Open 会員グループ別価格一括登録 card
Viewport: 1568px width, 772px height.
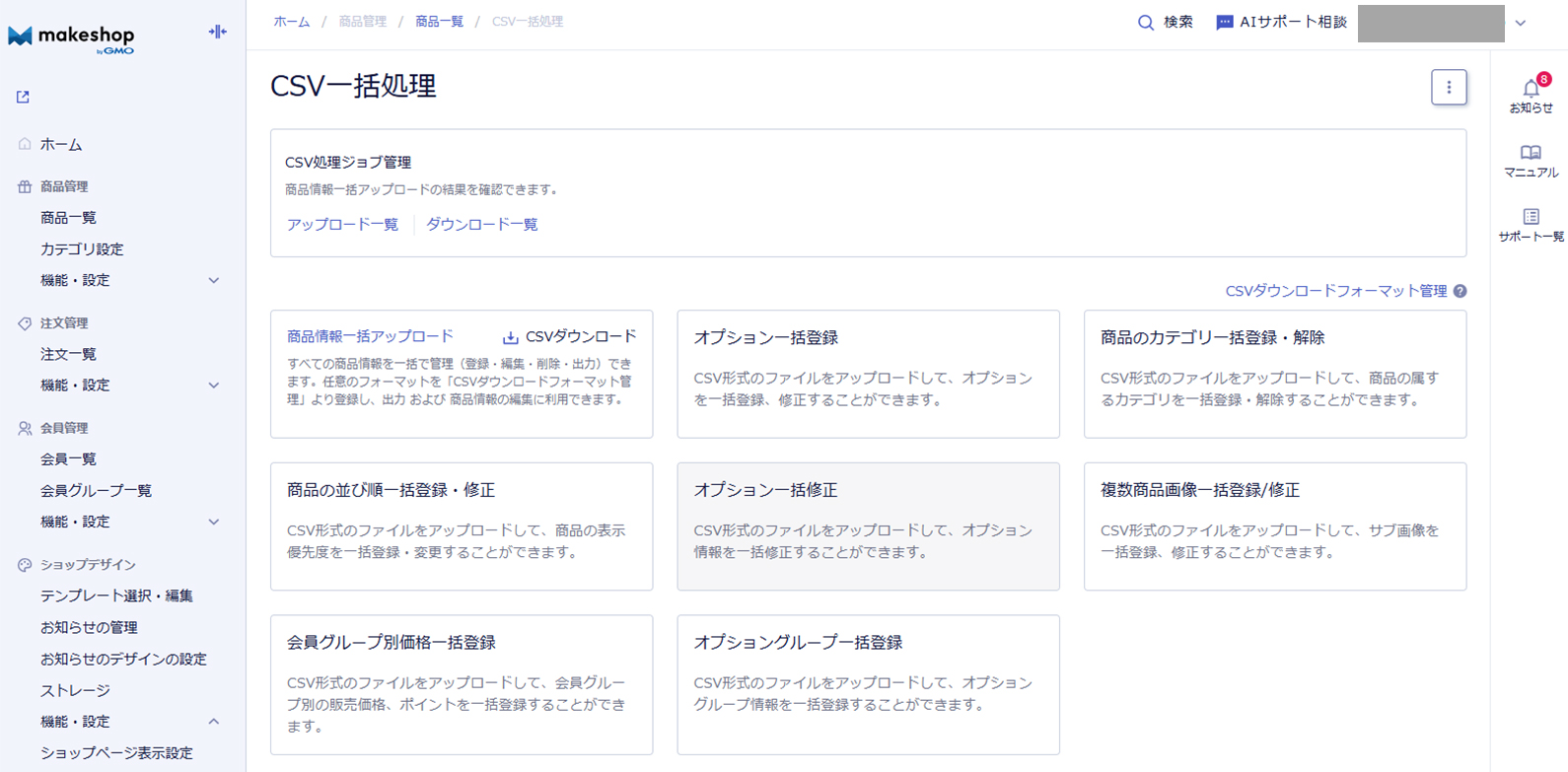[x=462, y=685]
